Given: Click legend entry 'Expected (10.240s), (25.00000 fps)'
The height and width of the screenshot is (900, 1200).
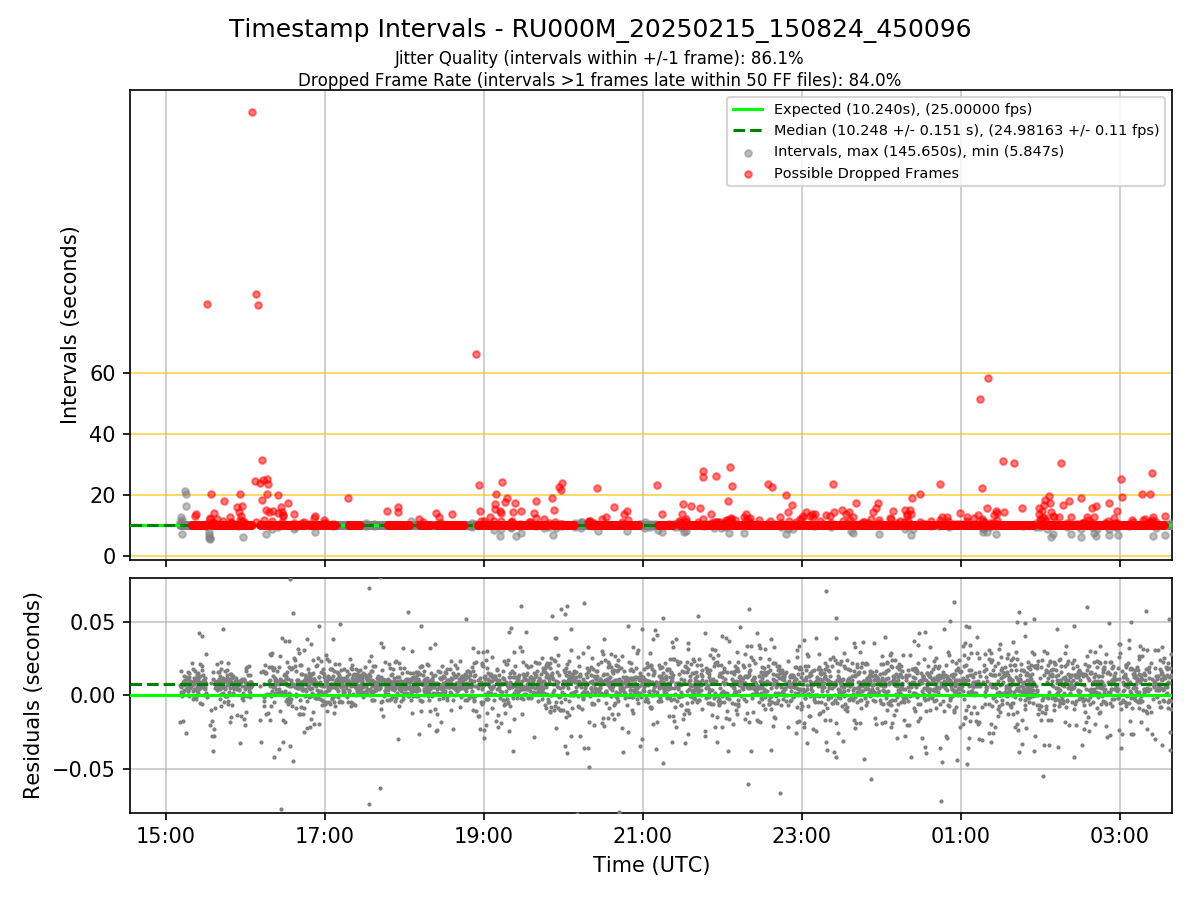Looking at the screenshot, I should 903,109.
